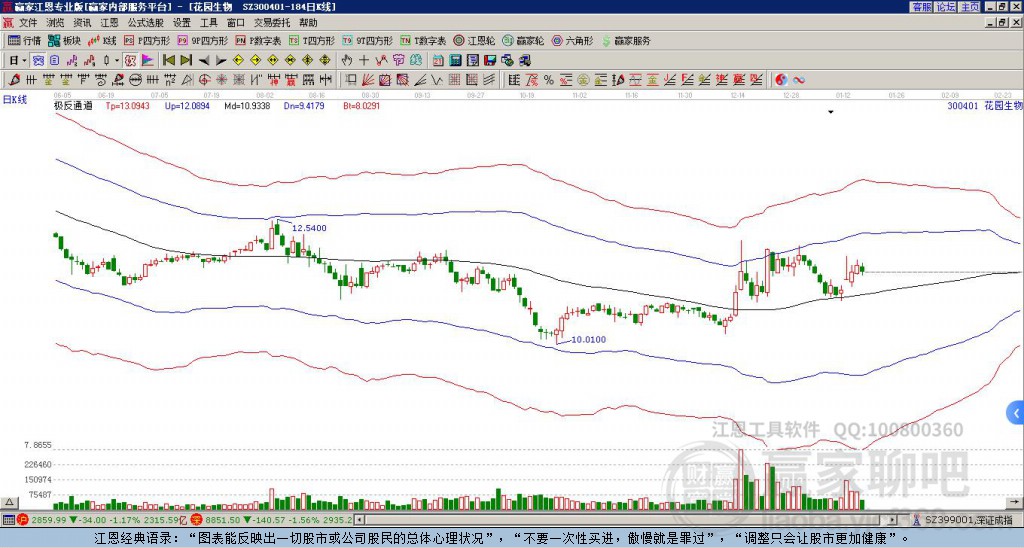Open the 赢家轮 wheel tool
This screenshot has width=1024, height=548.
pyautogui.click(x=523, y=40)
